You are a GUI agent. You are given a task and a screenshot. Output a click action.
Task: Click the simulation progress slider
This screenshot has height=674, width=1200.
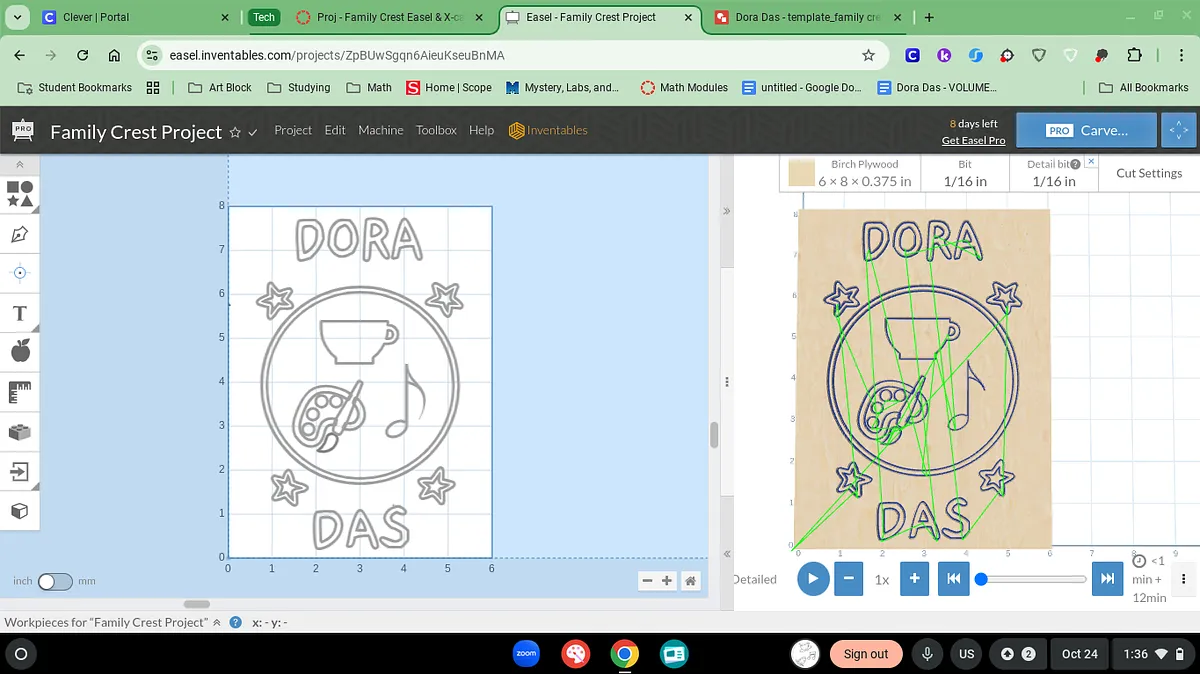point(1033,579)
